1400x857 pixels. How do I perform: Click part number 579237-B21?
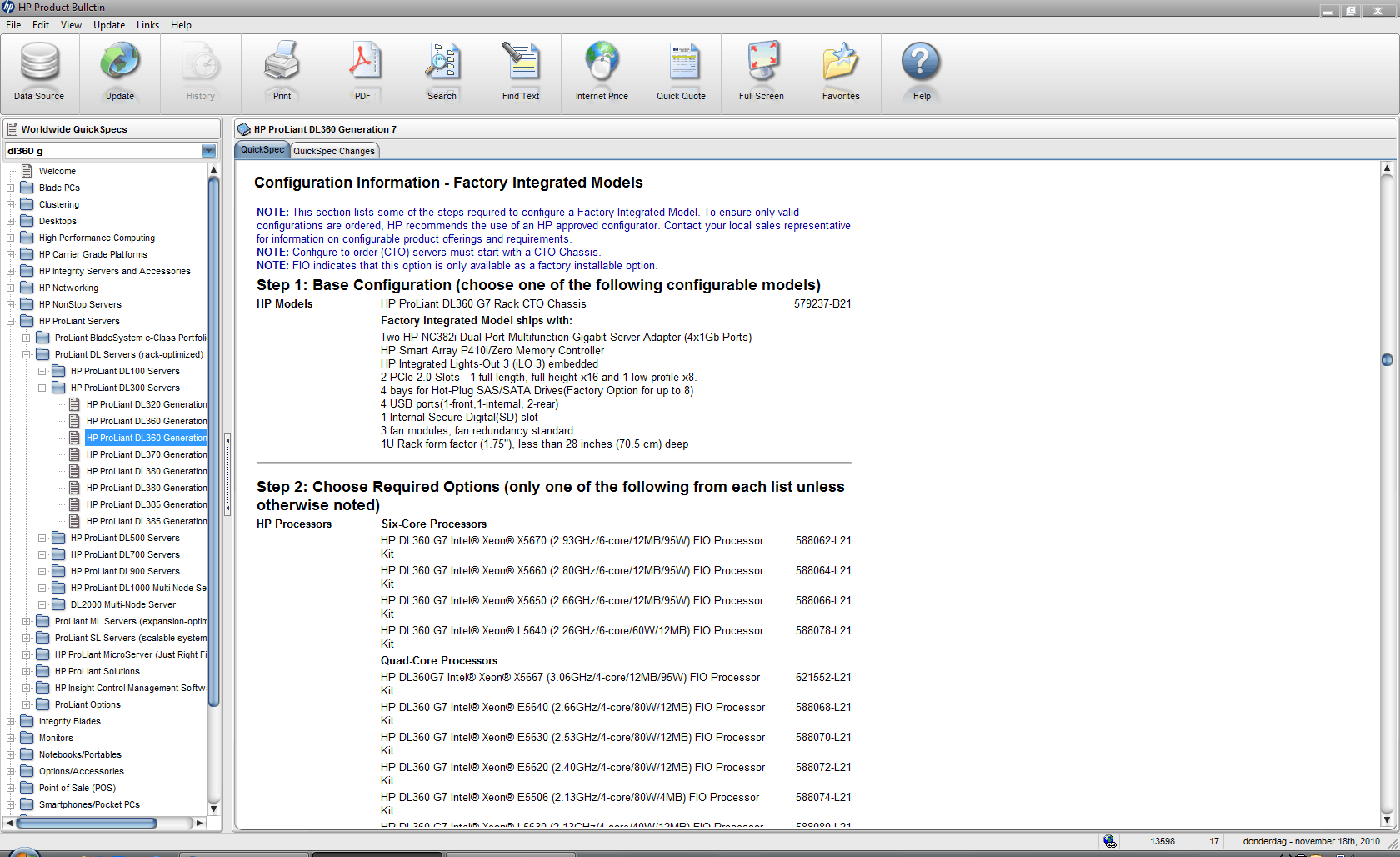[822, 304]
